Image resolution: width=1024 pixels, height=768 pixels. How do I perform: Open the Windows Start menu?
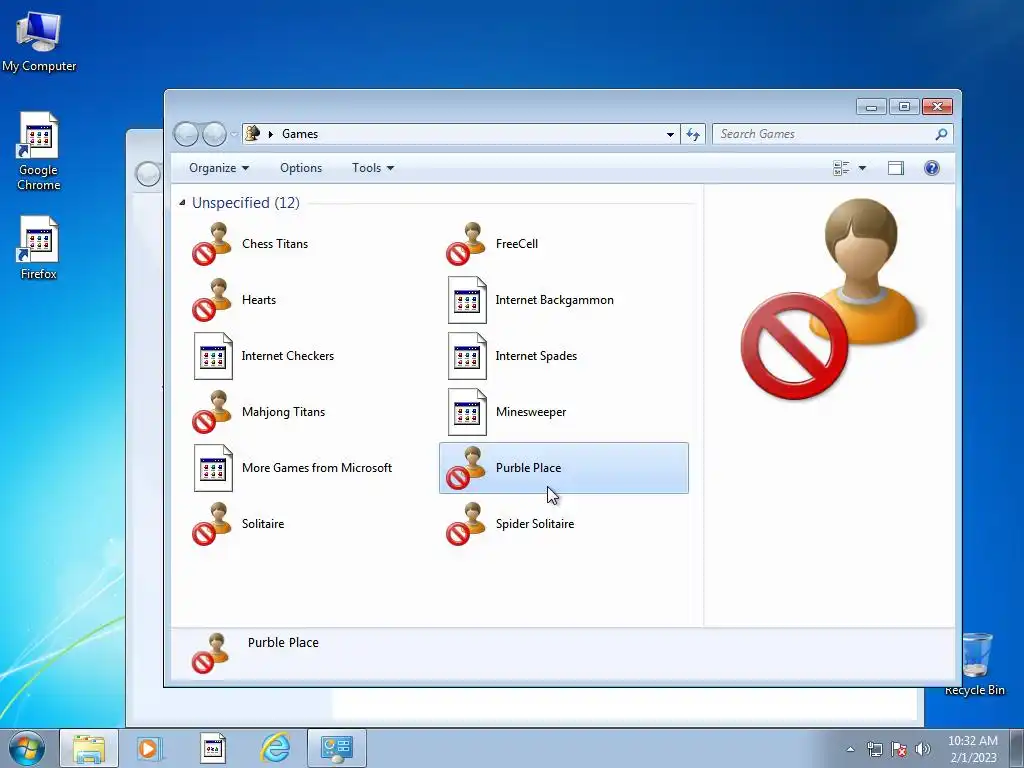(x=27, y=748)
